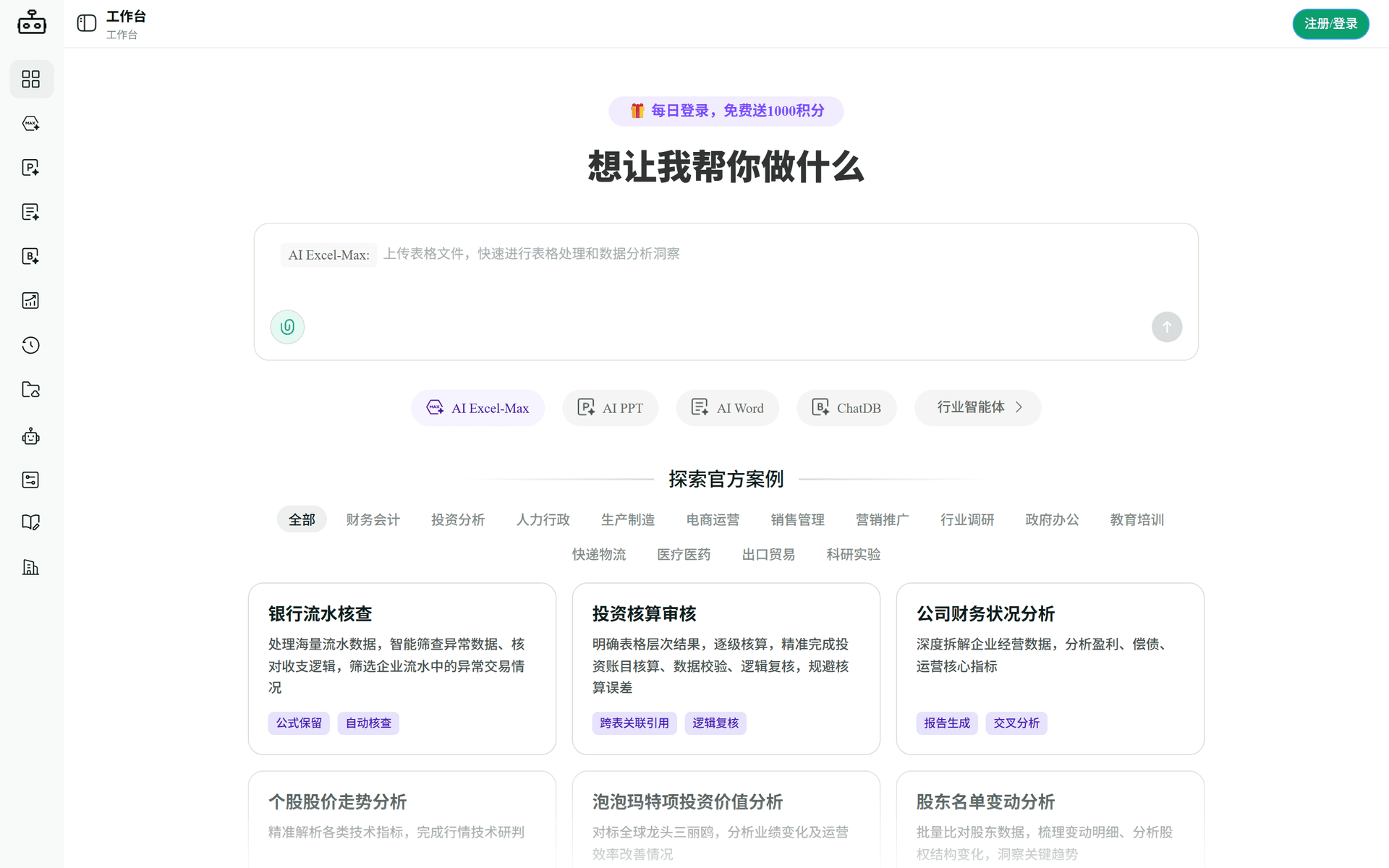Open AI Excel-Max sidebar icon
Viewport: 1389px width, 868px height.
coord(31,124)
